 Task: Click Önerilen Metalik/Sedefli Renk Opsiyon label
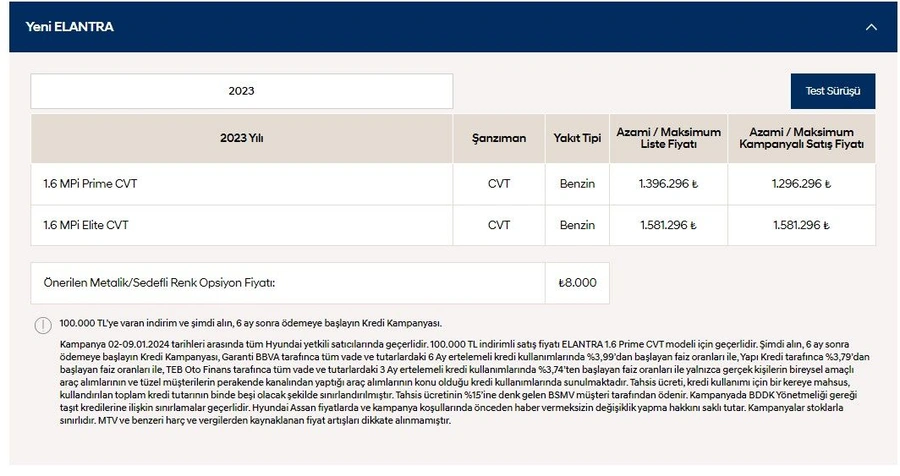[160, 282]
